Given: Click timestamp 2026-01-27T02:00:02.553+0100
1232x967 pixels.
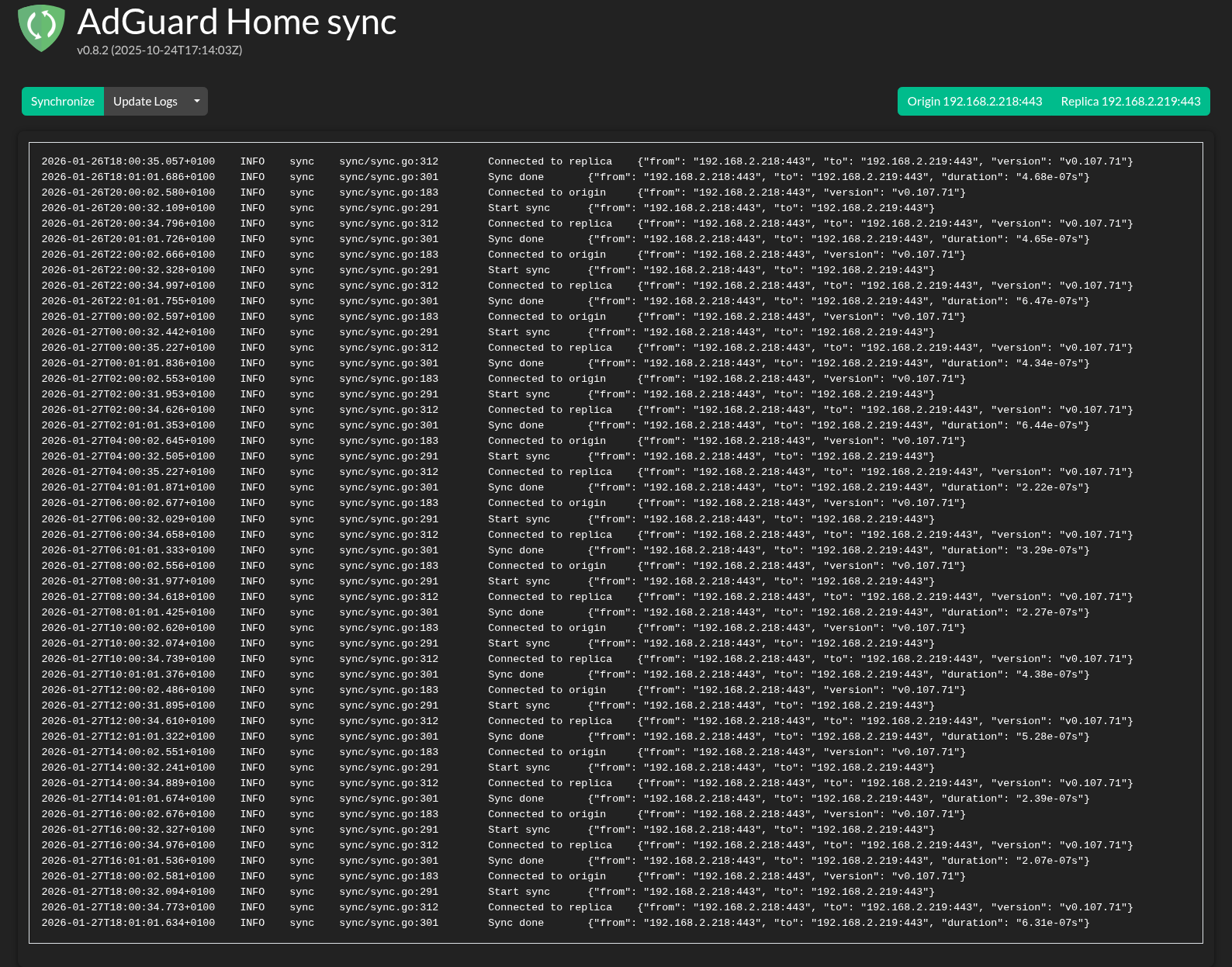Looking at the screenshot, I should pos(128,379).
